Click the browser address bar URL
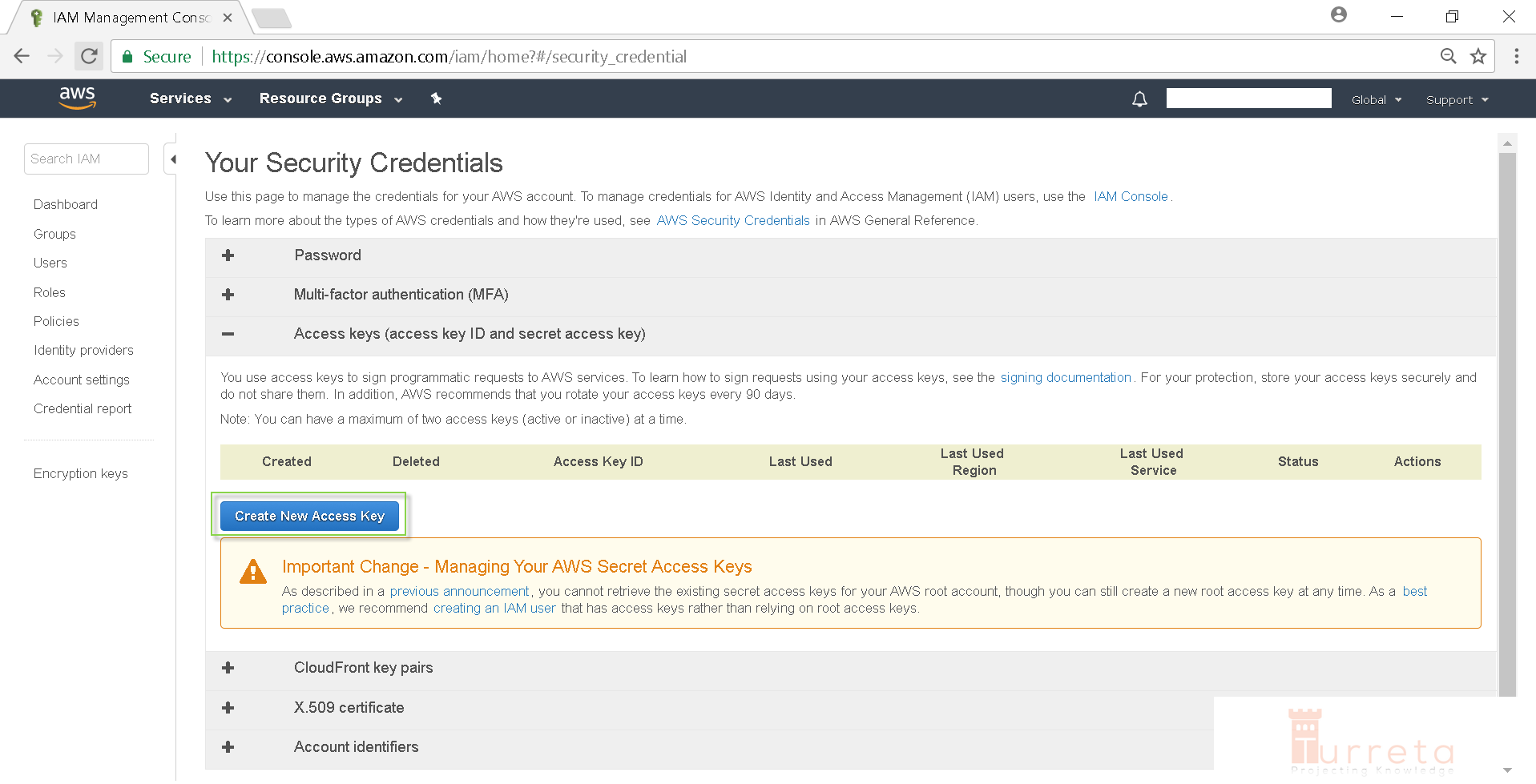1536x784 pixels. click(449, 56)
